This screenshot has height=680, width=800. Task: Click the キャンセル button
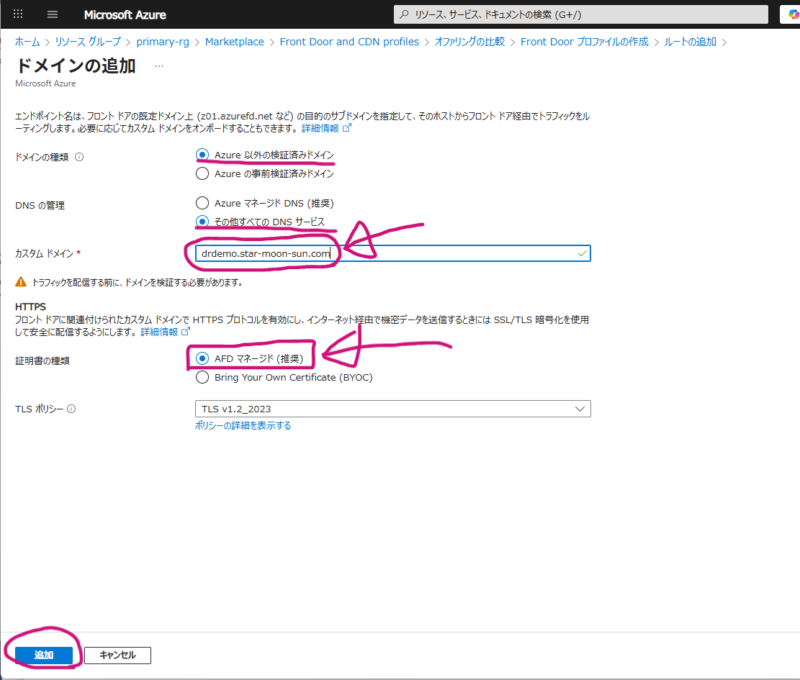117,655
